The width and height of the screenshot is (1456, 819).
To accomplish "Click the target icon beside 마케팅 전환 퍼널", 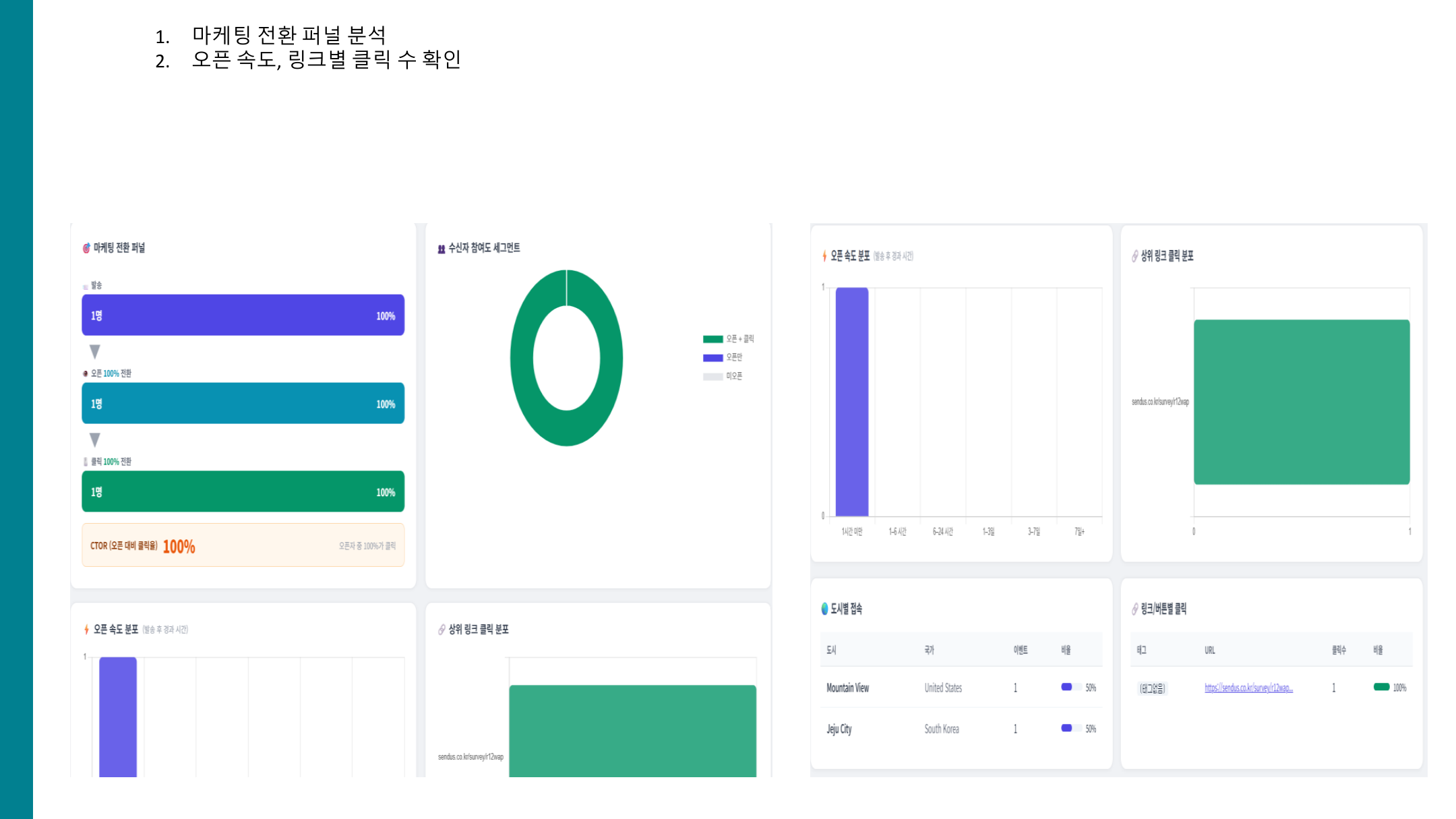I will tap(86, 248).
